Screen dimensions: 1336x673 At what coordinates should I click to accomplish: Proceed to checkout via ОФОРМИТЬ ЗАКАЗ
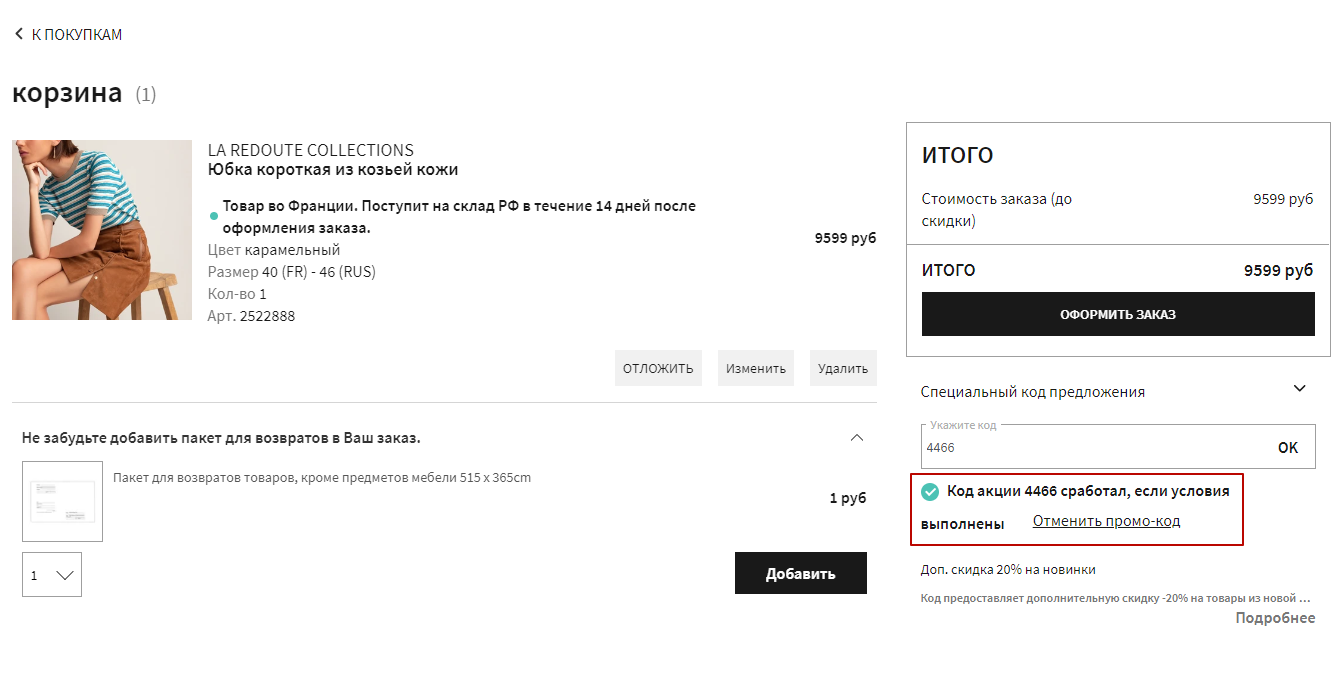pos(1117,314)
